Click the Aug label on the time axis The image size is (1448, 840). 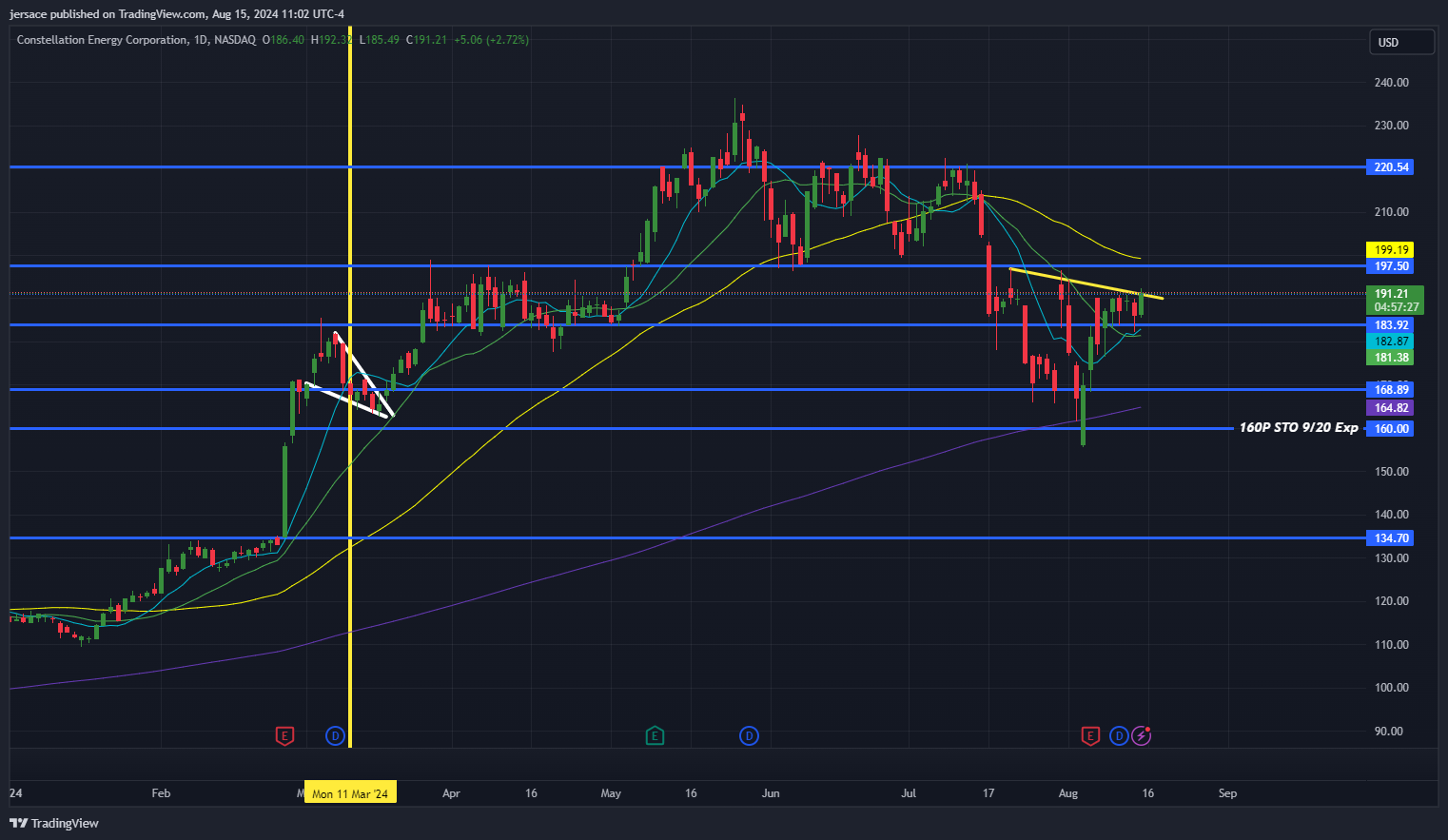(1068, 793)
